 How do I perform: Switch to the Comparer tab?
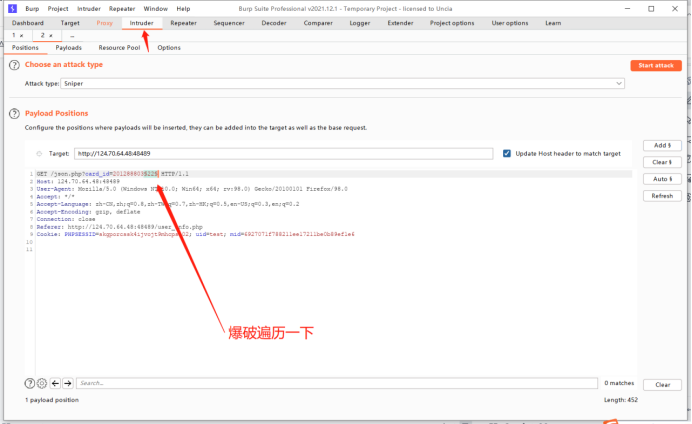318,23
